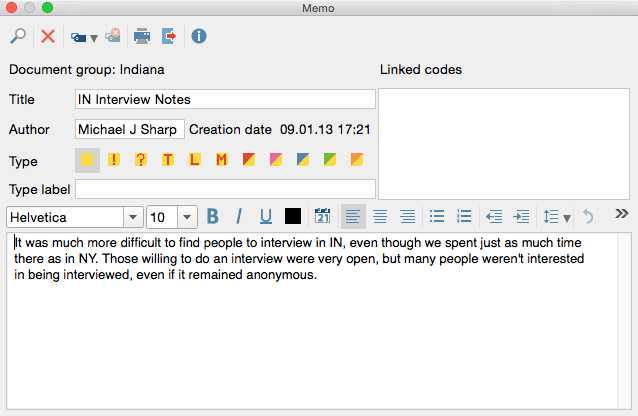Click the Type label input field
This screenshot has width=638, height=416.
click(225, 189)
